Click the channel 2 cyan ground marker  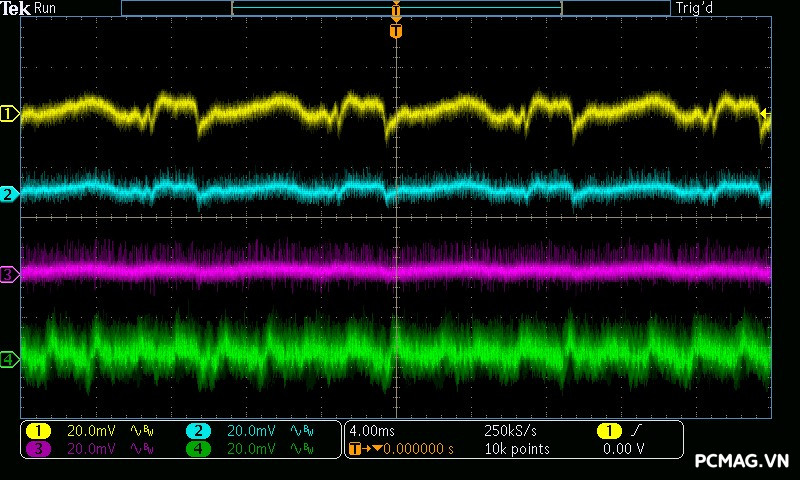click(9, 194)
